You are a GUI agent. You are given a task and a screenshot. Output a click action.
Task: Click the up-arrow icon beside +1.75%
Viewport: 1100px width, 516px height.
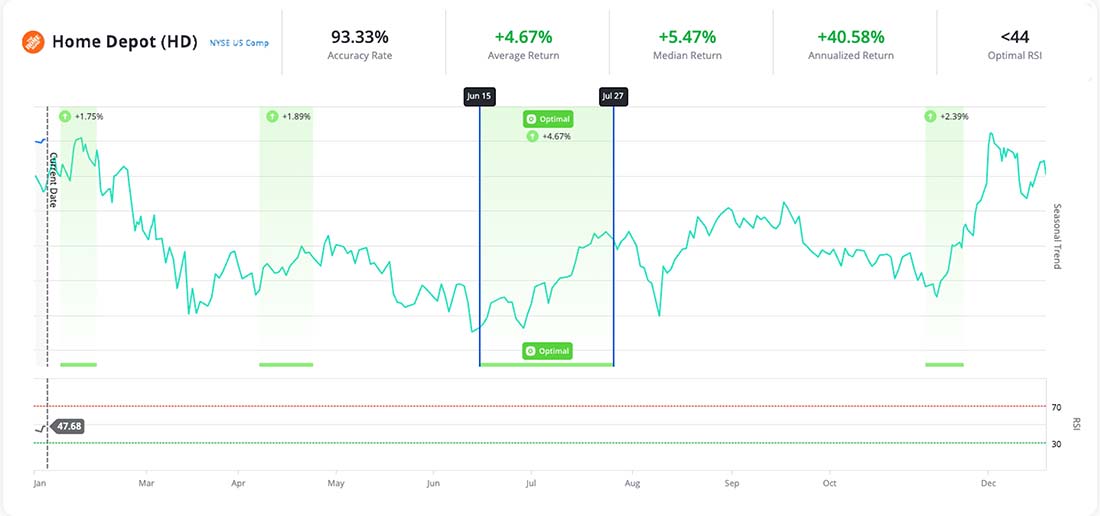66,116
